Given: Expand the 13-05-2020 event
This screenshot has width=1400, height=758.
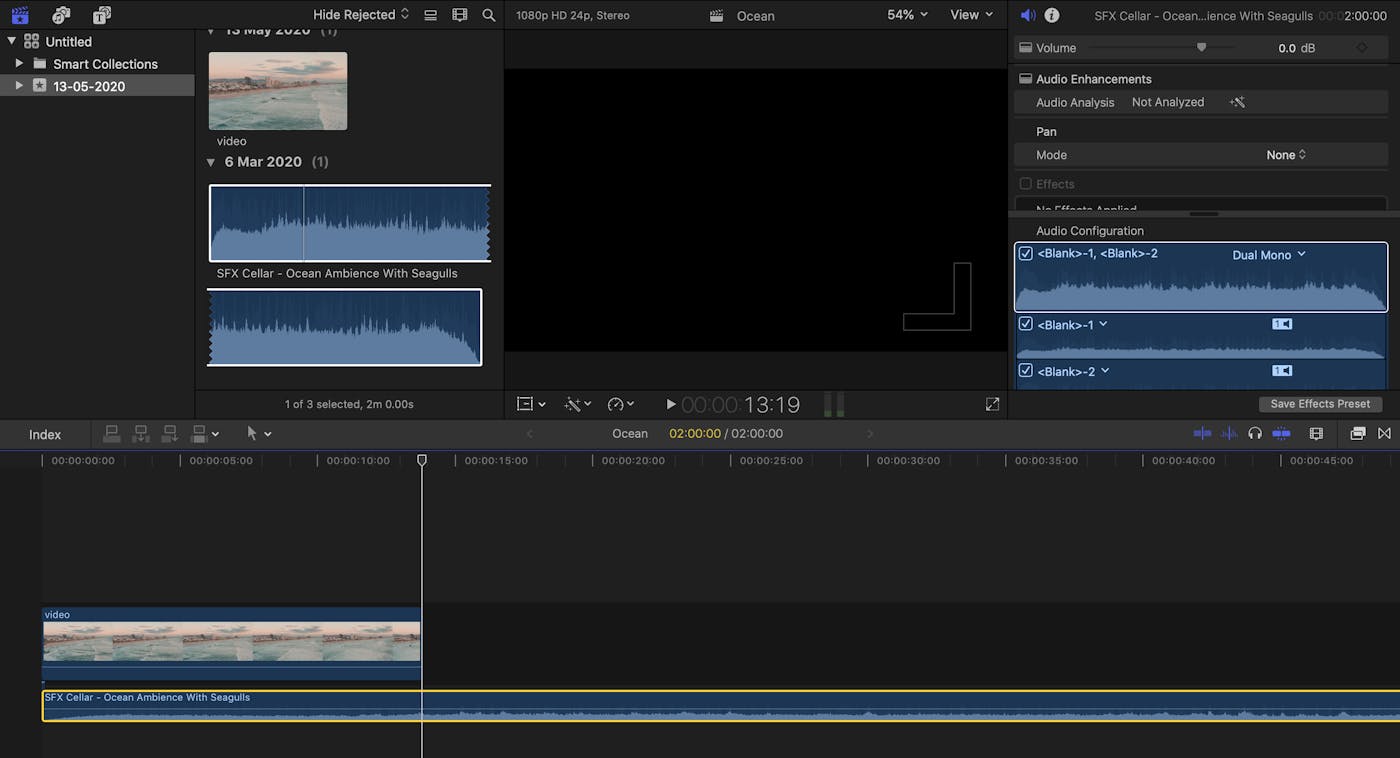Looking at the screenshot, I should [19, 86].
